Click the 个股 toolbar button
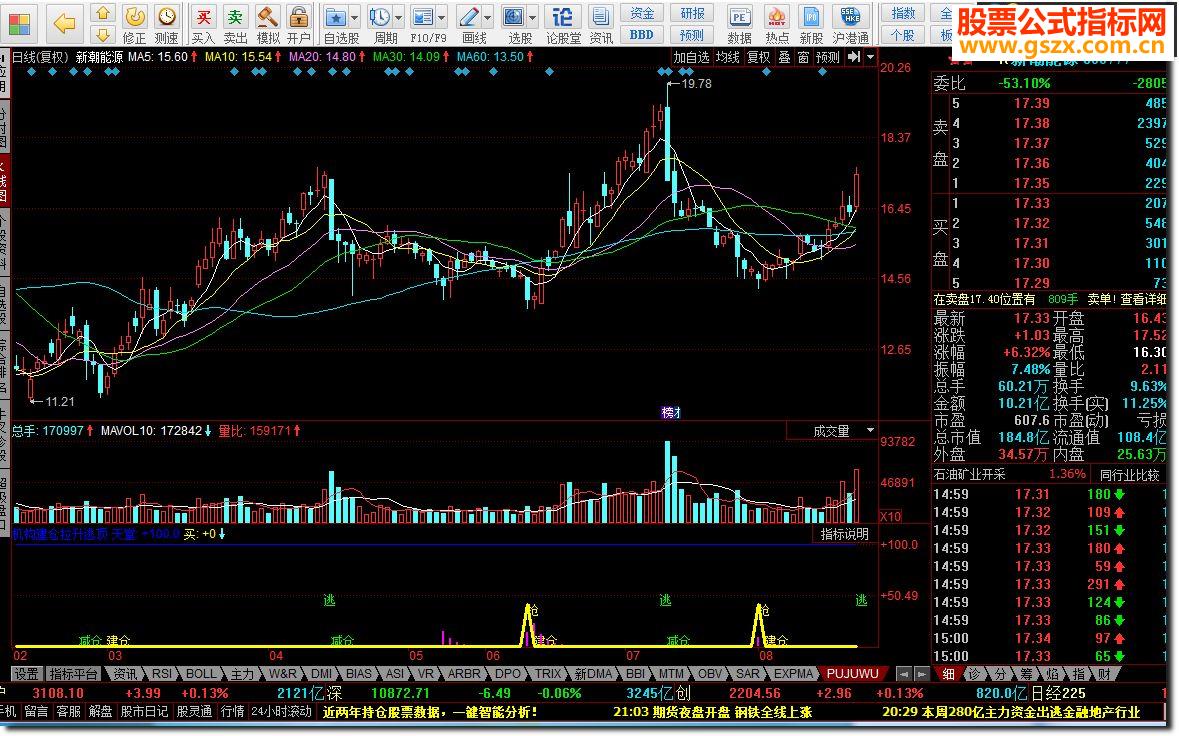The image size is (1179, 736). (903, 35)
